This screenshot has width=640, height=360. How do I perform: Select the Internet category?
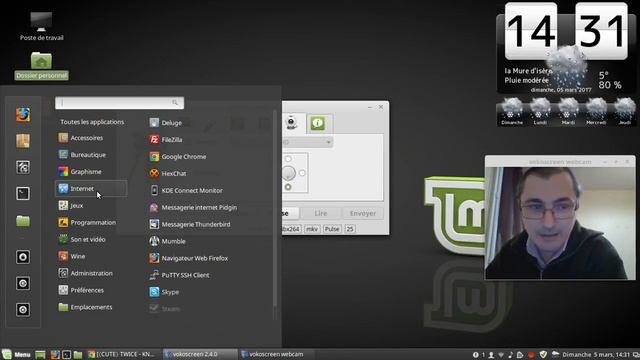[x=91, y=189]
